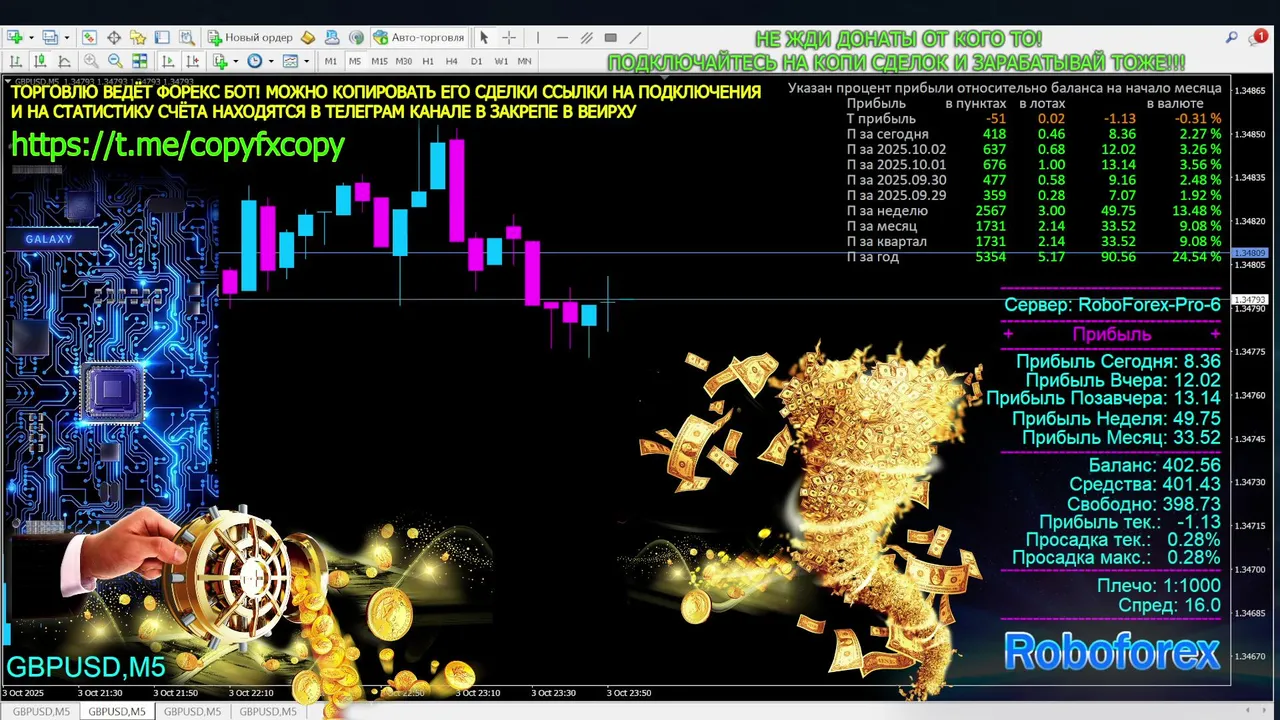
Task: Toggle the chart shift icon with red arrow
Action: pyautogui.click(x=193, y=61)
